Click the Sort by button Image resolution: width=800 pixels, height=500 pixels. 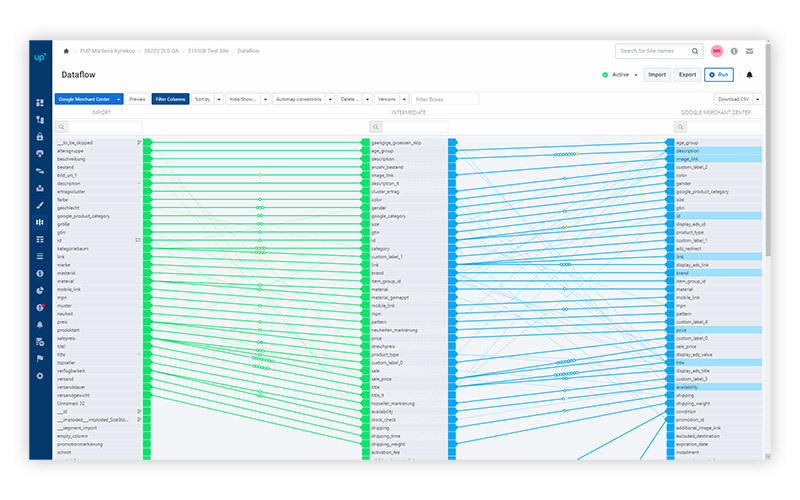pyautogui.click(x=203, y=99)
